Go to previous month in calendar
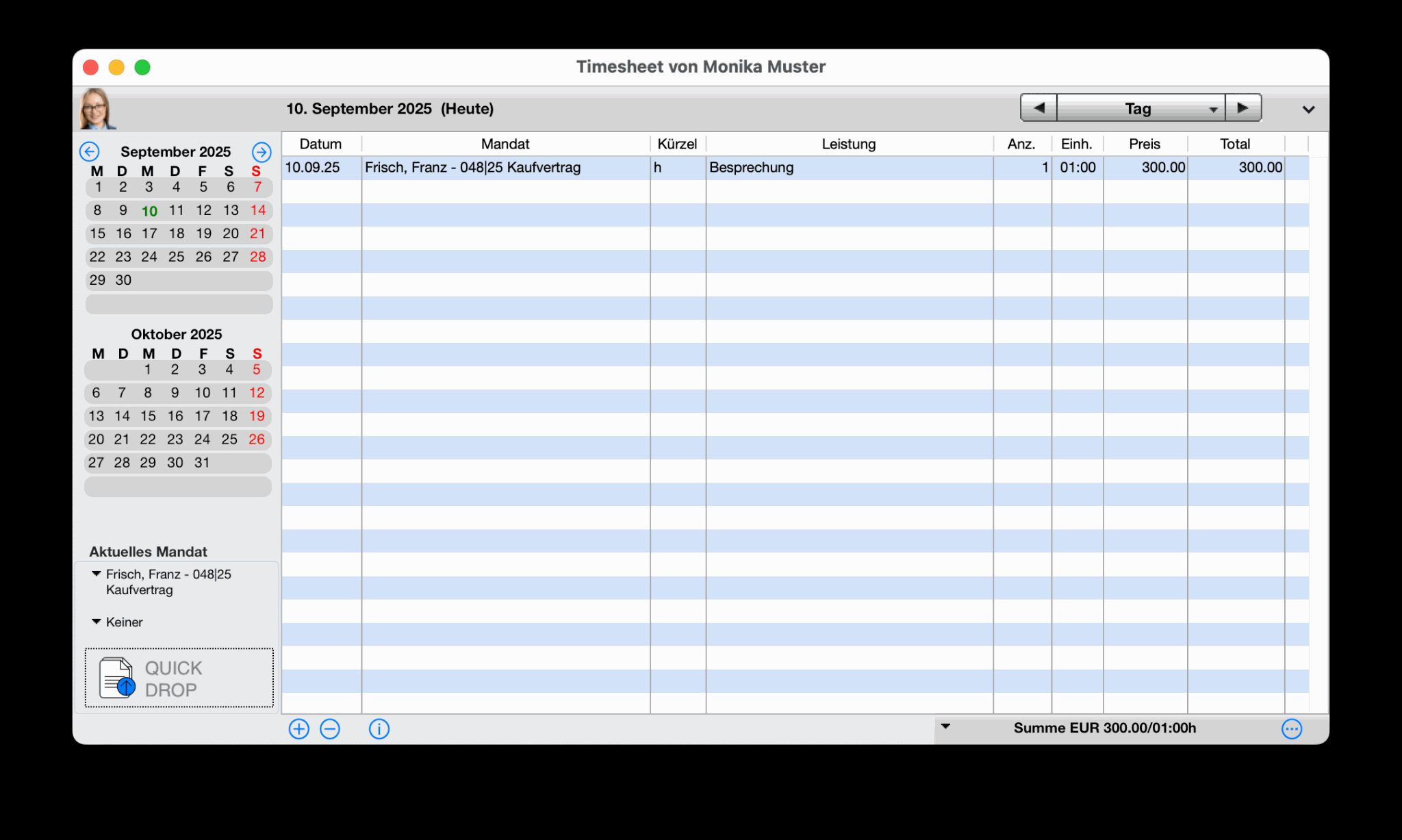Image resolution: width=1402 pixels, height=840 pixels. (x=90, y=151)
